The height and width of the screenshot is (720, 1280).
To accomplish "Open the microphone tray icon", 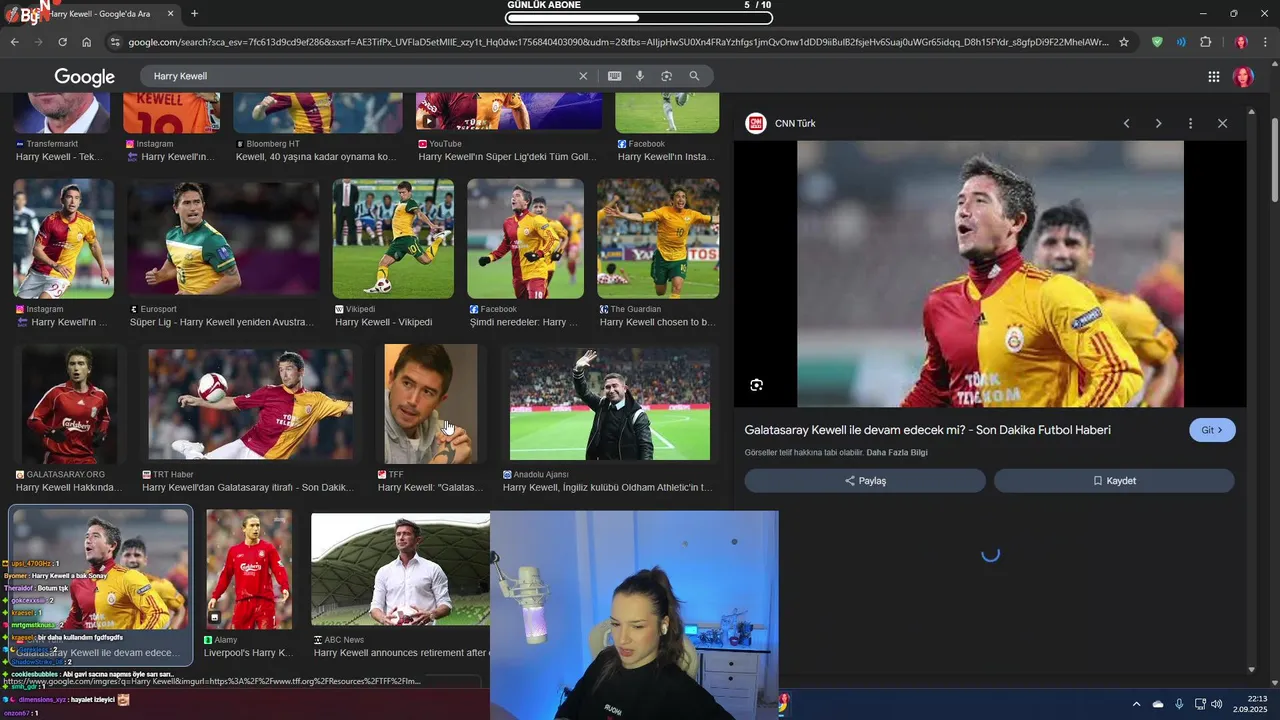I will [x=1180, y=704].
